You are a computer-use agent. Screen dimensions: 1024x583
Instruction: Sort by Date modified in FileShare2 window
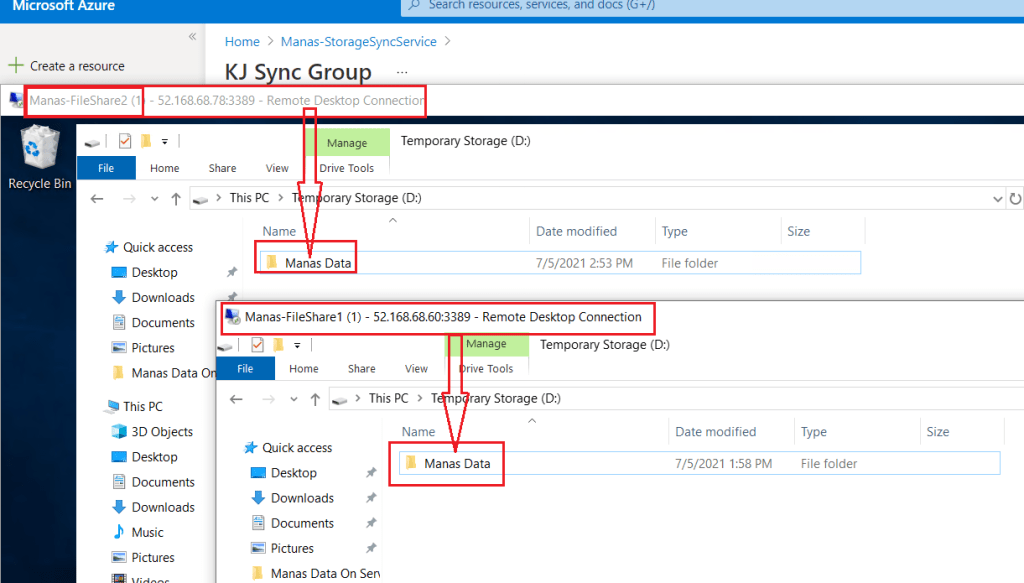[576, 231]
